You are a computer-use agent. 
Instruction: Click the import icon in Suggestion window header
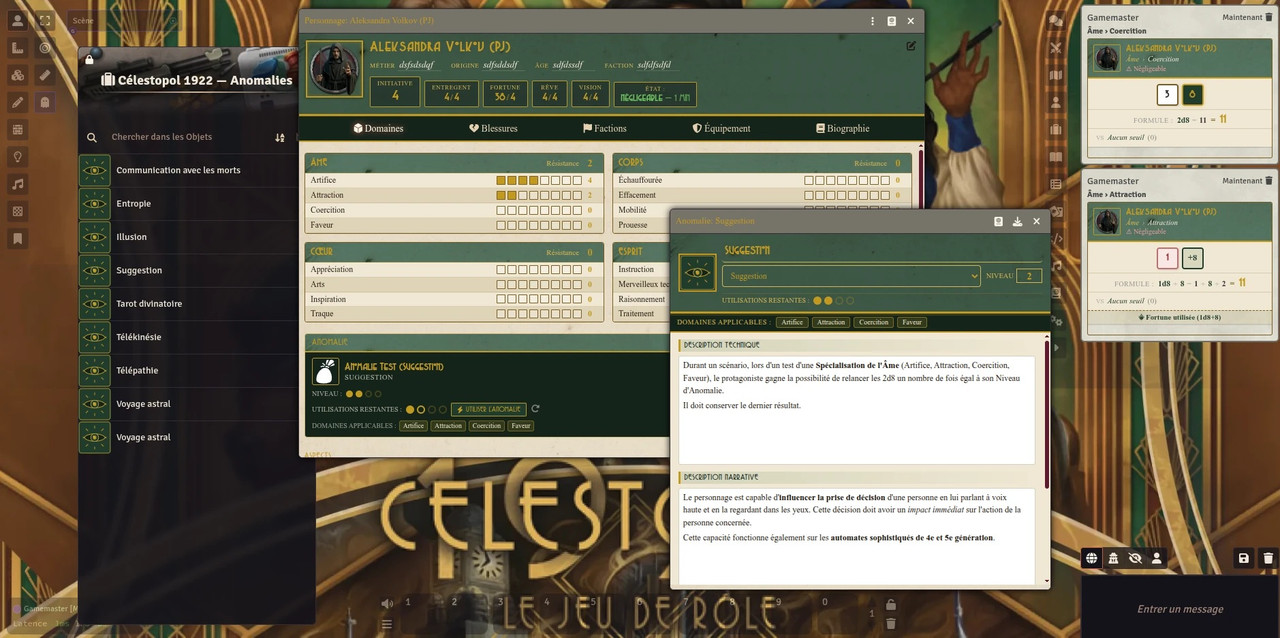pos(1017,221)
